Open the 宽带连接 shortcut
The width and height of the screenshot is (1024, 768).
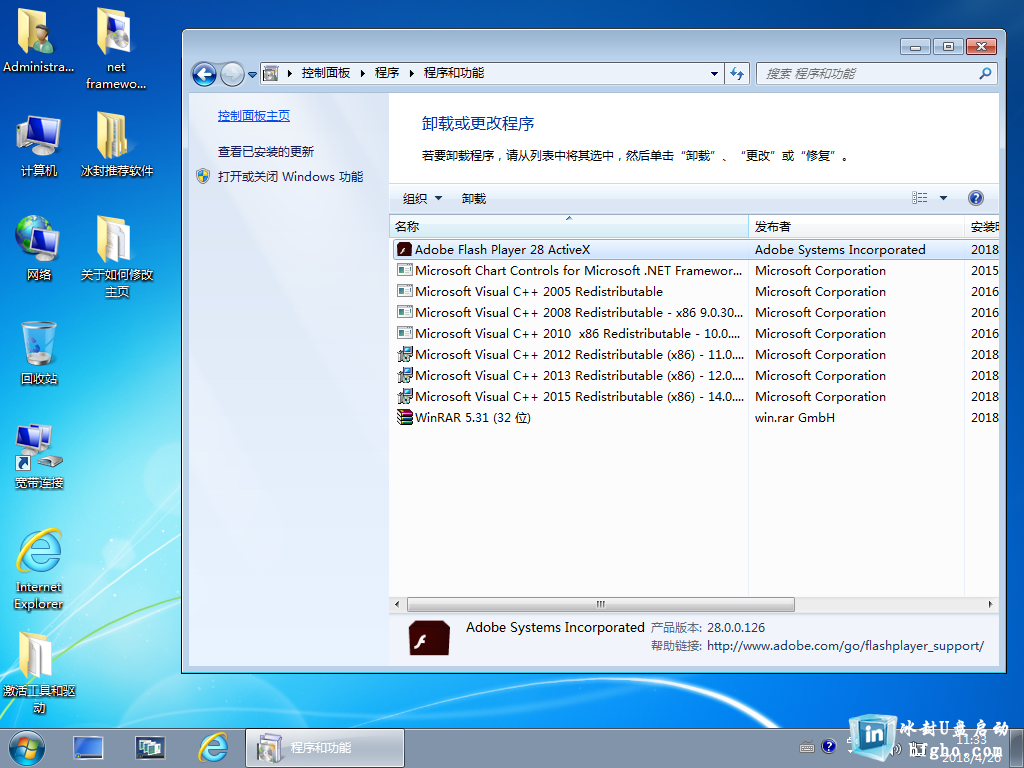(x=39, y=457)
